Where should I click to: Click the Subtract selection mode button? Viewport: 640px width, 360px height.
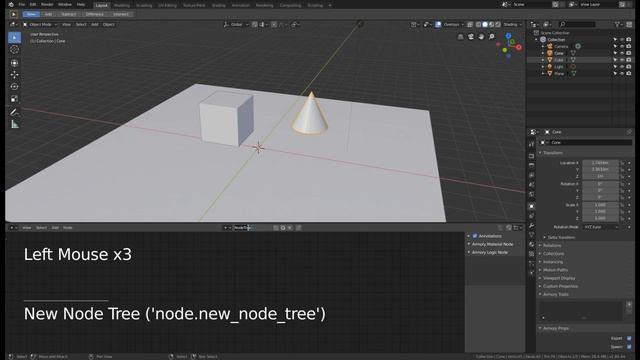(69, 14)
